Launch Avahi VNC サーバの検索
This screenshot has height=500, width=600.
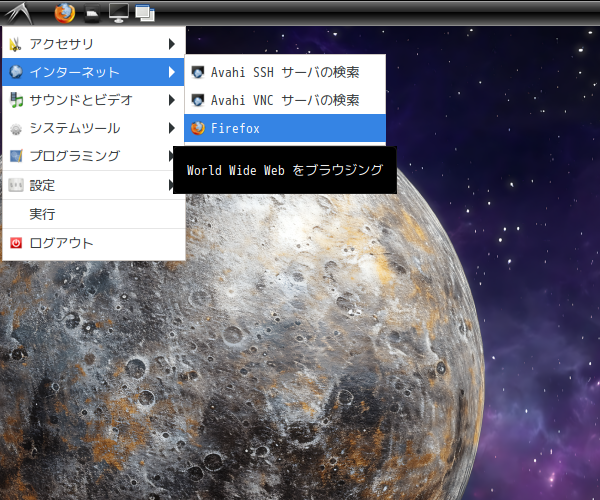coord(285,100)
